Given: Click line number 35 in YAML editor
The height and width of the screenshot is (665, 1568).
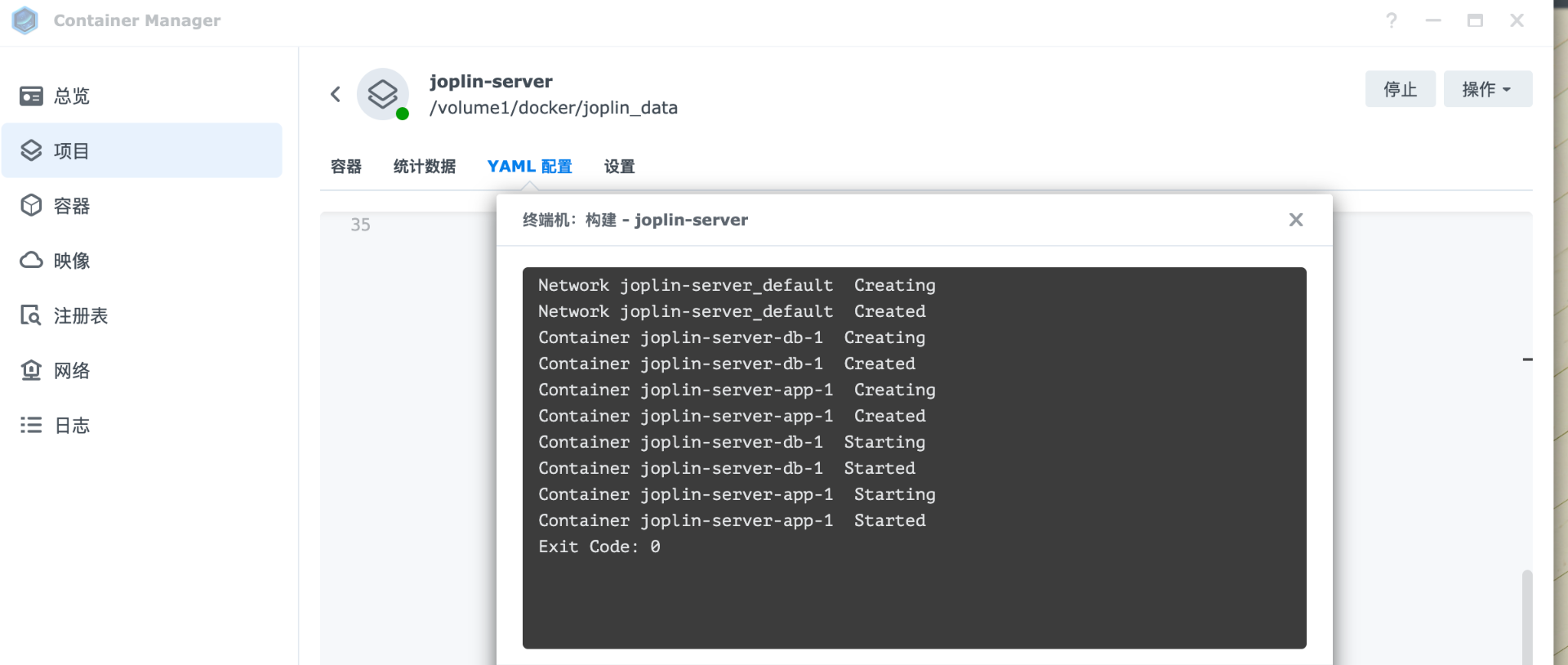Looking at the screenshot, I should point(360,225).
